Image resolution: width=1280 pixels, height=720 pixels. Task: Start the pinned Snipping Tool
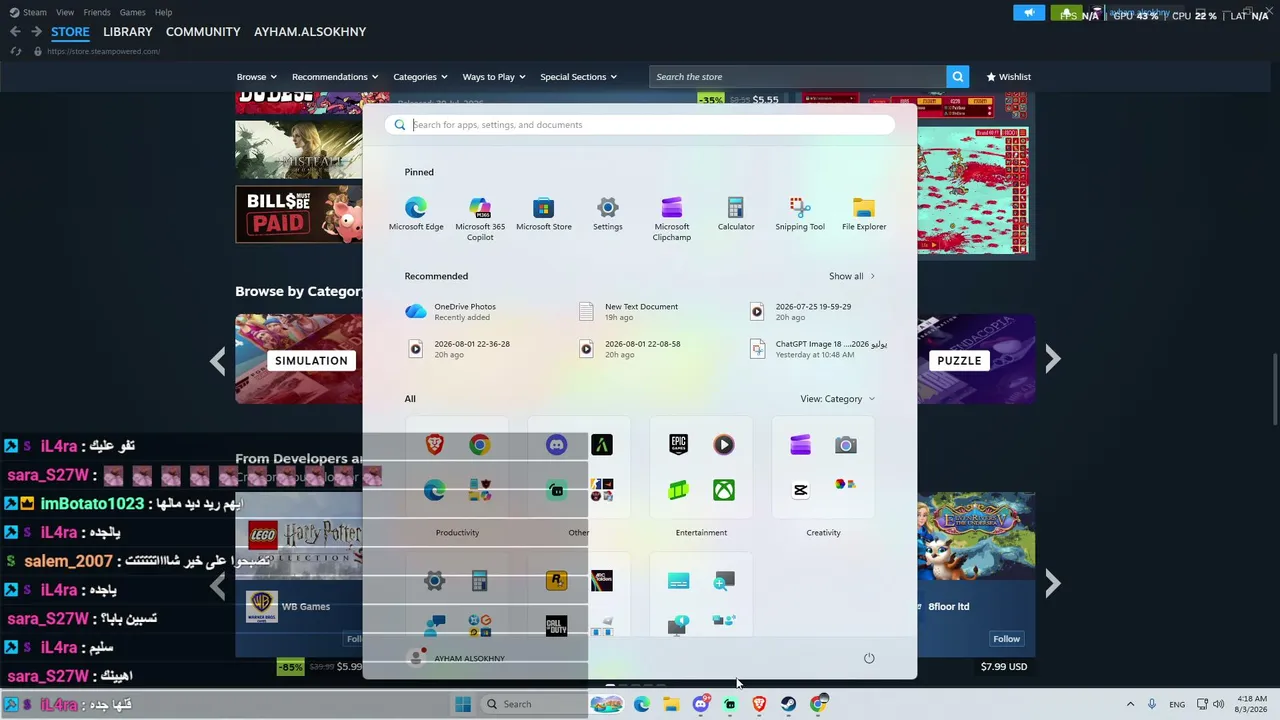pyautogui.click(x=800, y=213)
